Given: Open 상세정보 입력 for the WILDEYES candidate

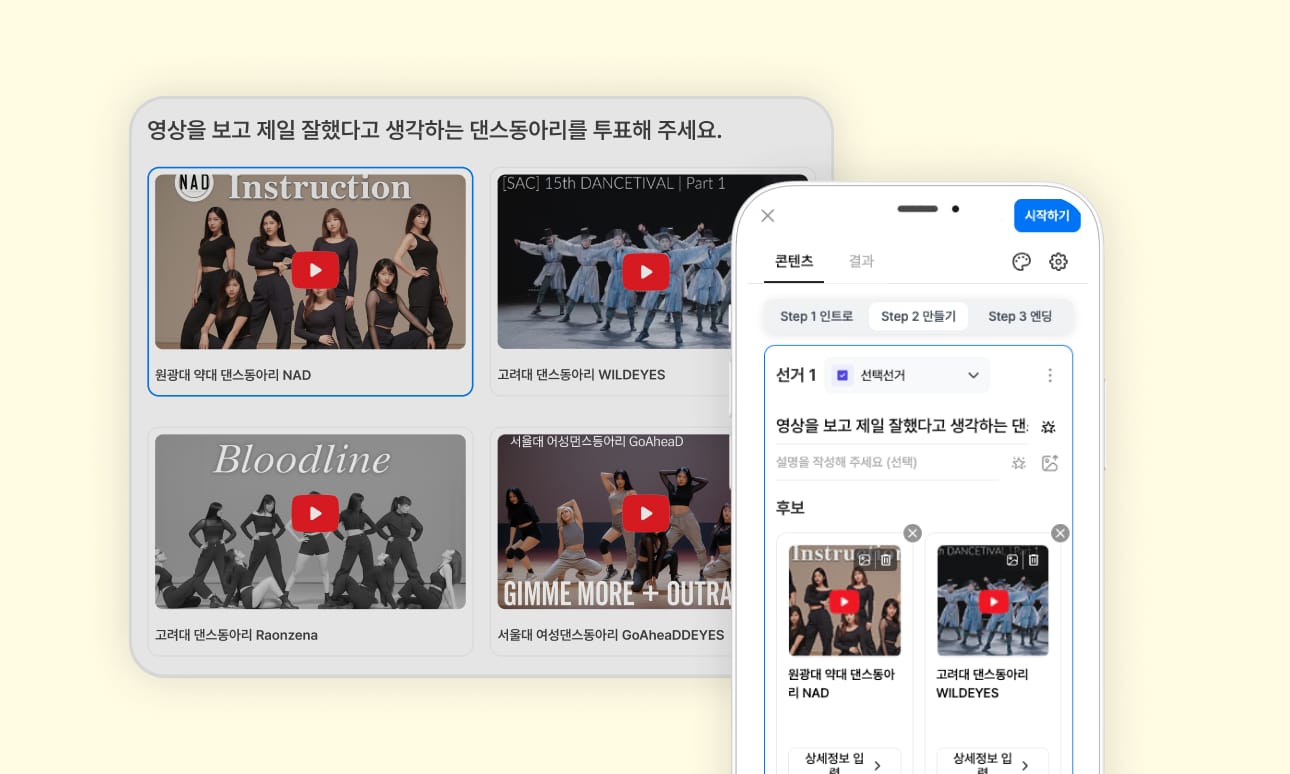Looking at the screenshot, I should [992, 763].
